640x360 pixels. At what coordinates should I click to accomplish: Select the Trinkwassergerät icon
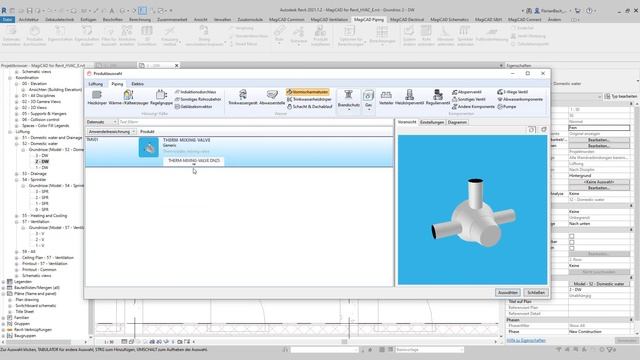(243, 98)
